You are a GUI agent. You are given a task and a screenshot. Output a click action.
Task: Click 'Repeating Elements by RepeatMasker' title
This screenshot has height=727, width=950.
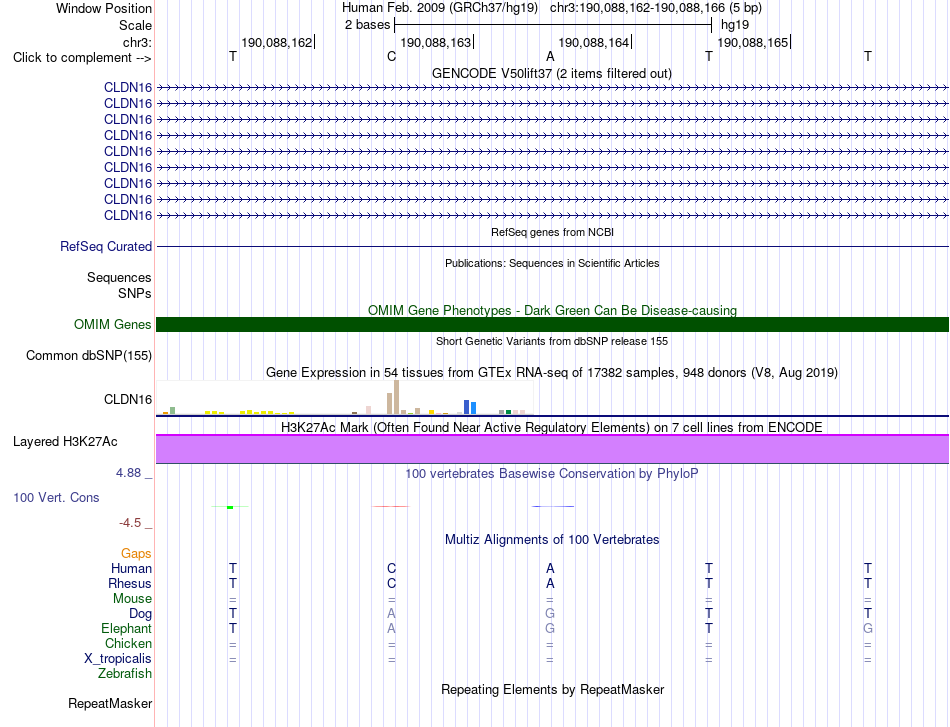[x=552, y=689]
